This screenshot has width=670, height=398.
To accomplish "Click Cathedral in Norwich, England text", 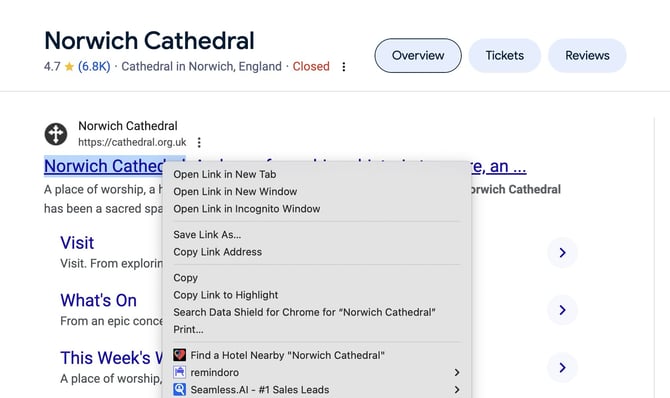I will coord(201,67).
